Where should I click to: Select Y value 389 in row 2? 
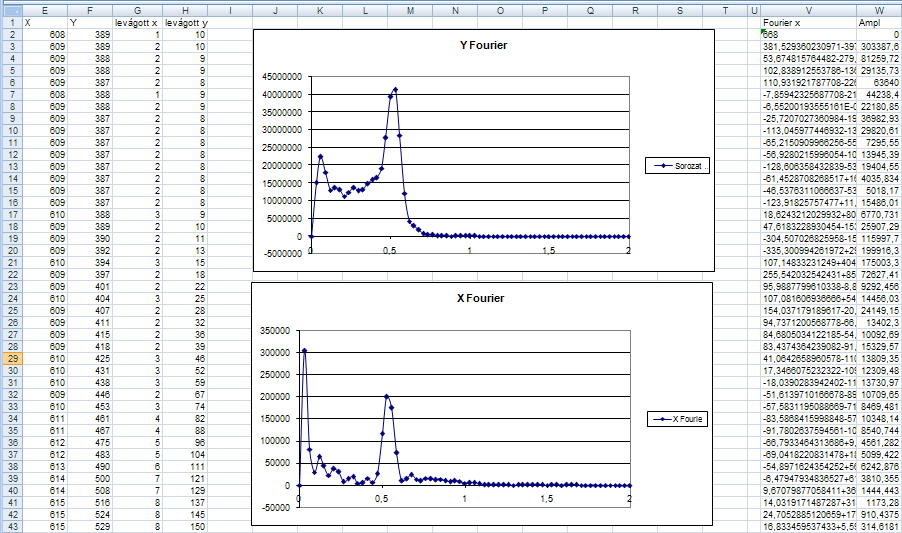90,34
